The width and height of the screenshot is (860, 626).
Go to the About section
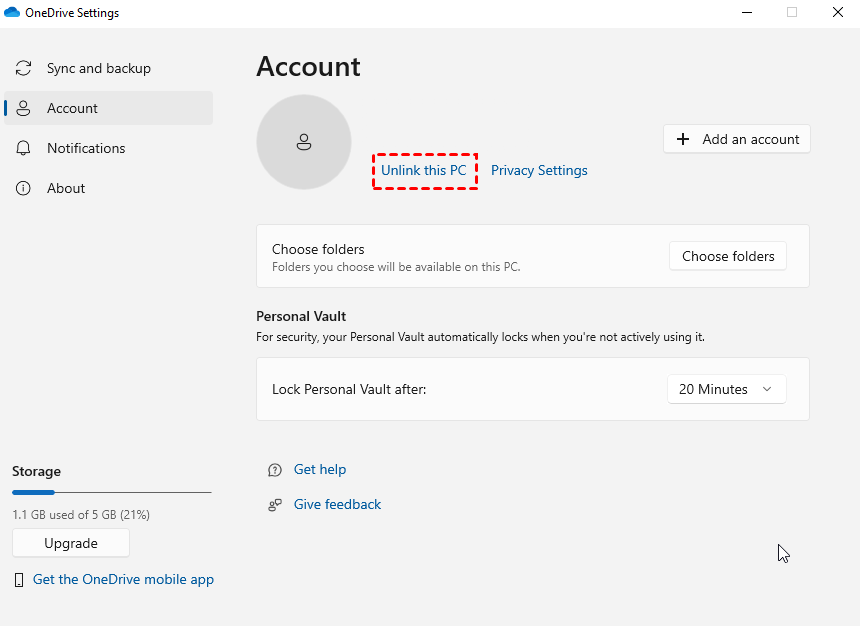pyautogui.click(x=66, y=188)
